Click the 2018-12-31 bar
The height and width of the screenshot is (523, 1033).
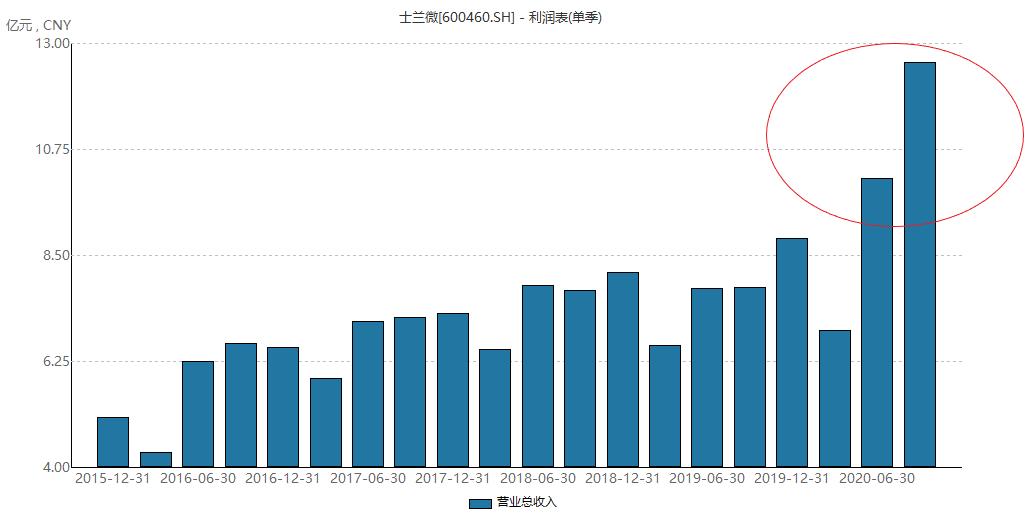point(623,370)
